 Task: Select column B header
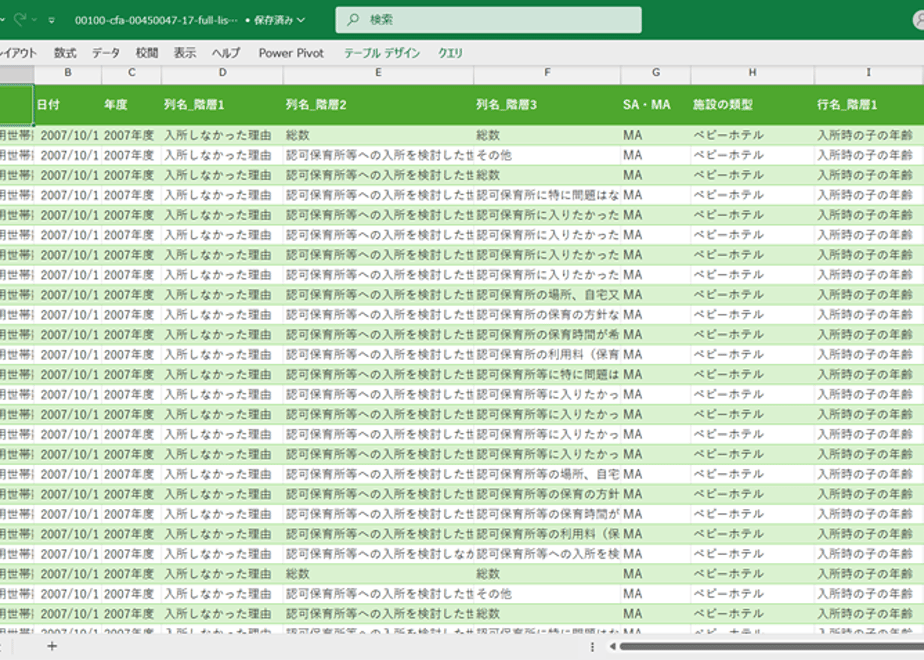[68, 72]
